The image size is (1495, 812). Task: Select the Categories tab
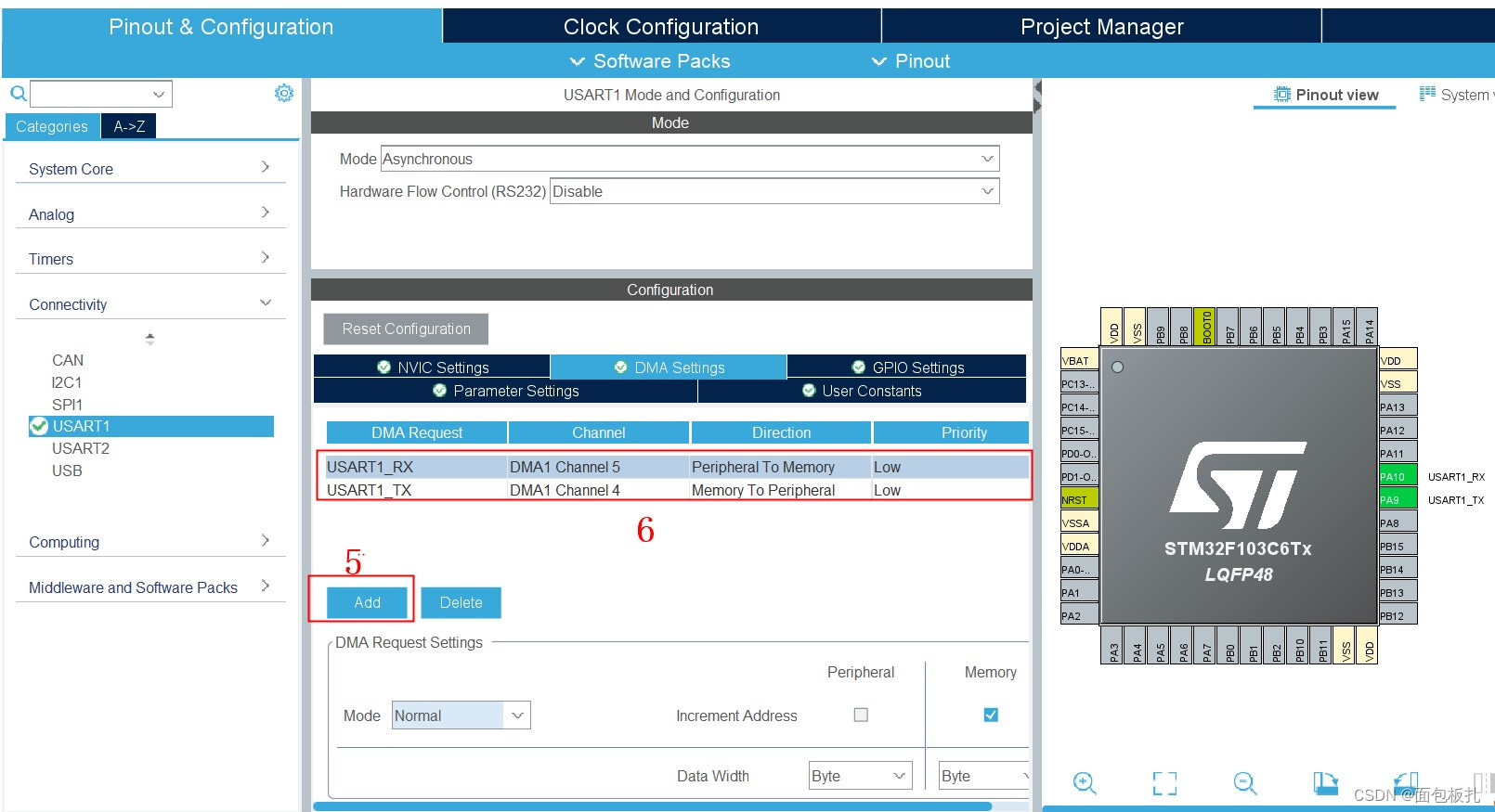(x=52, y=126)
